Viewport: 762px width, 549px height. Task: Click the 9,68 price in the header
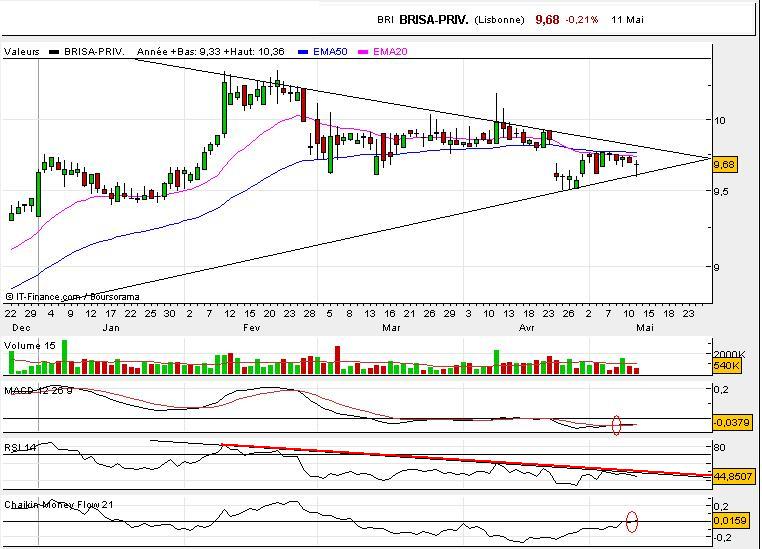pyautogui.click(x=547, y=19)
